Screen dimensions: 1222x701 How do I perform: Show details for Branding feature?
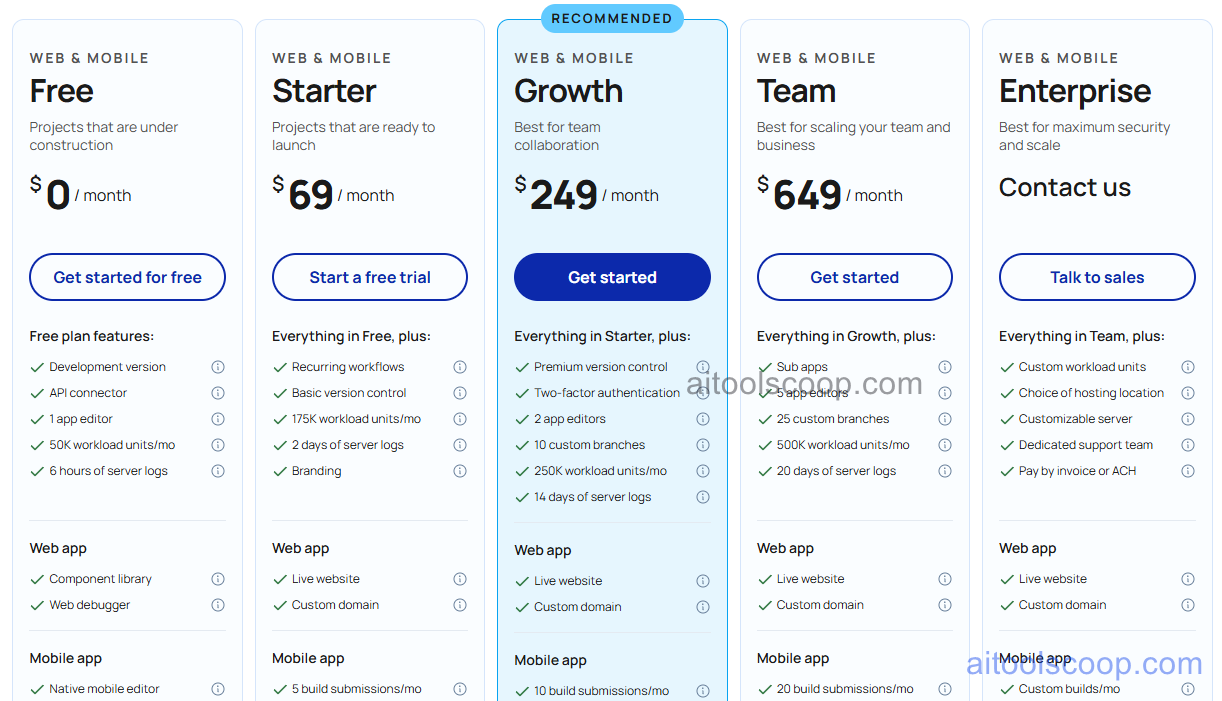460,471
